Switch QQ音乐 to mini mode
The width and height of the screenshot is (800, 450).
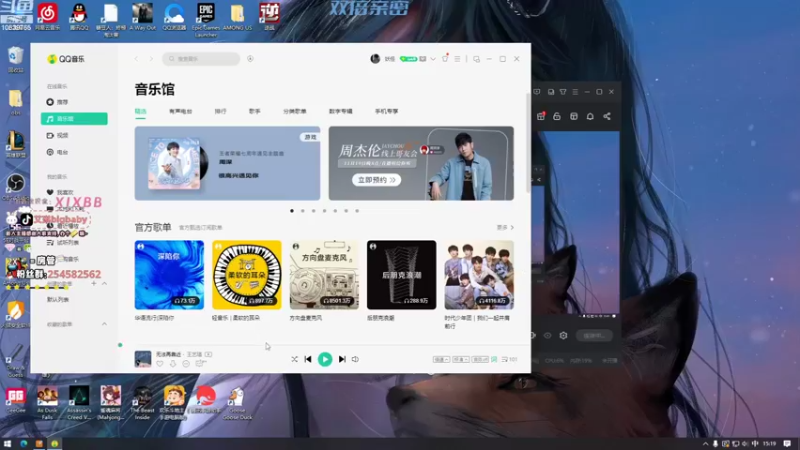pyautogui.click(x=477, y=59)
